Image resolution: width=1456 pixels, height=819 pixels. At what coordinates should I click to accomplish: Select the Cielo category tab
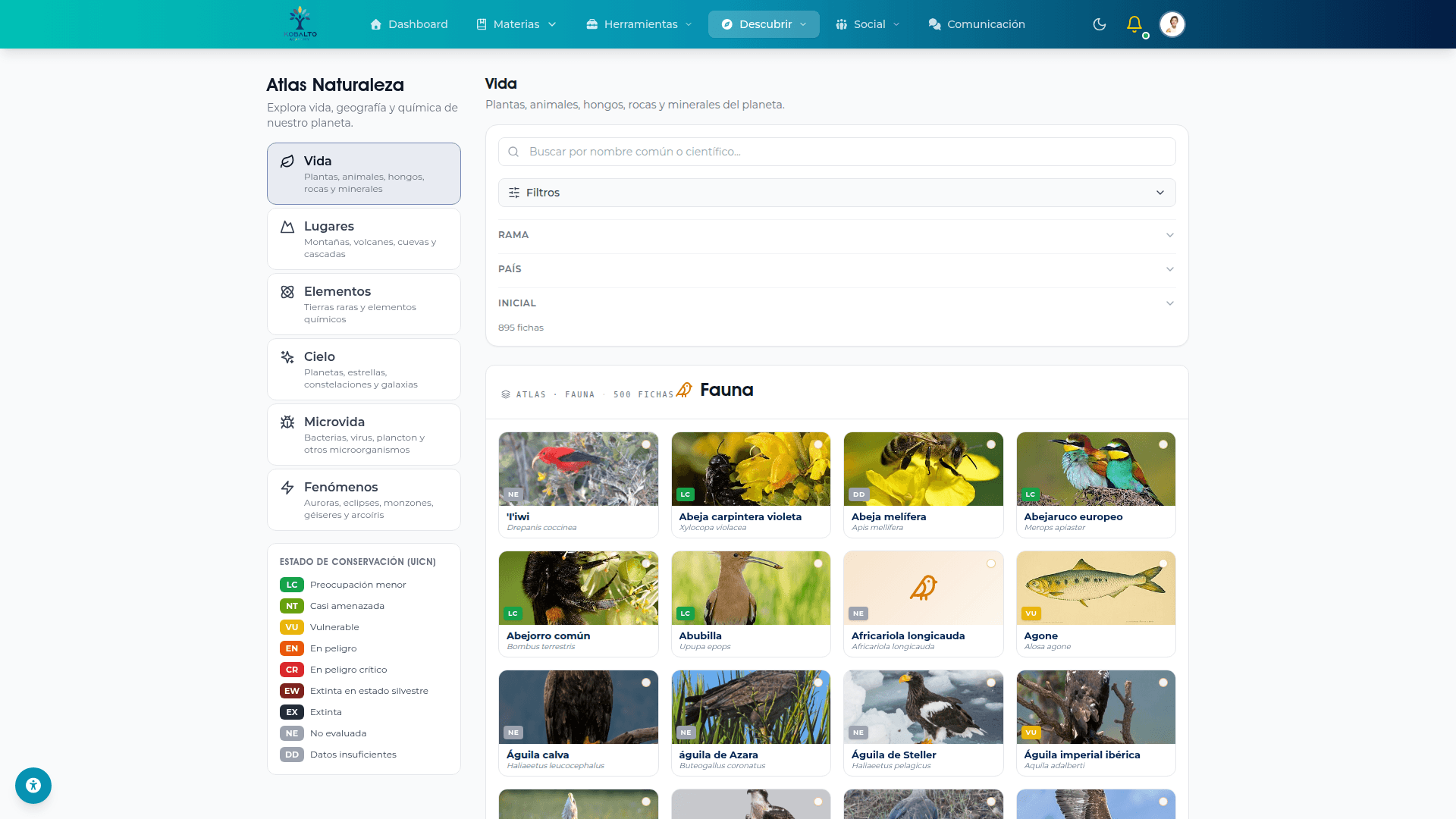pos(364,369)
